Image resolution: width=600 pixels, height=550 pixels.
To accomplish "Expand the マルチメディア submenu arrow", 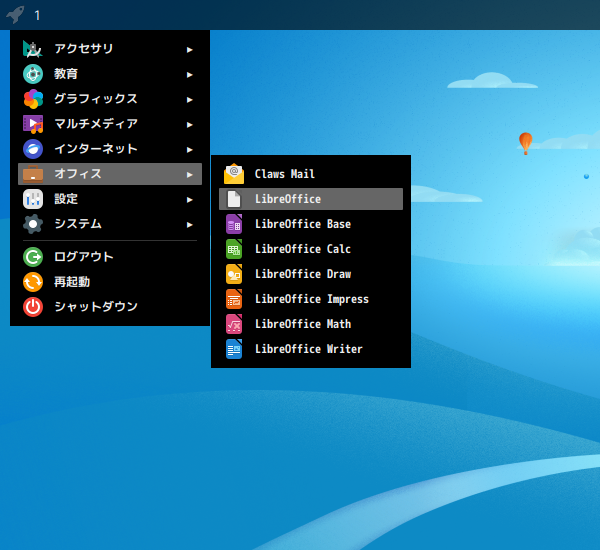I will coord(189,125).
